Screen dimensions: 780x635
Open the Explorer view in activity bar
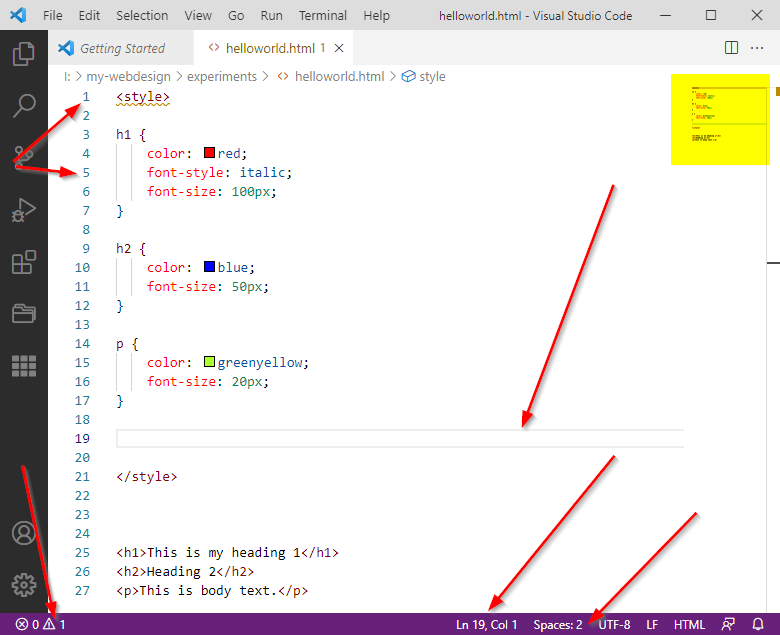(23, 53)
